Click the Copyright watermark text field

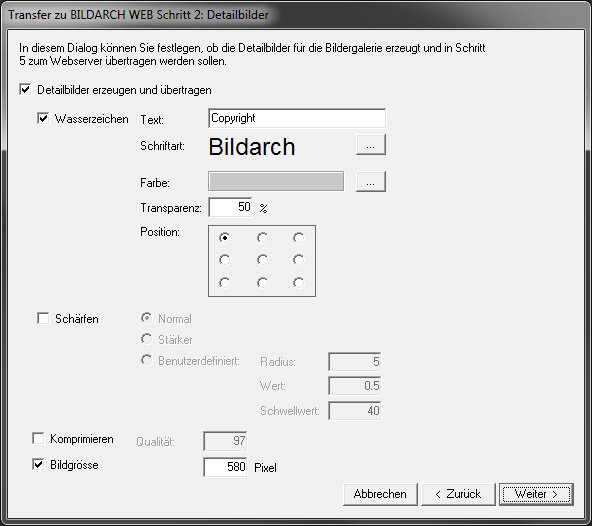[297, 118]
